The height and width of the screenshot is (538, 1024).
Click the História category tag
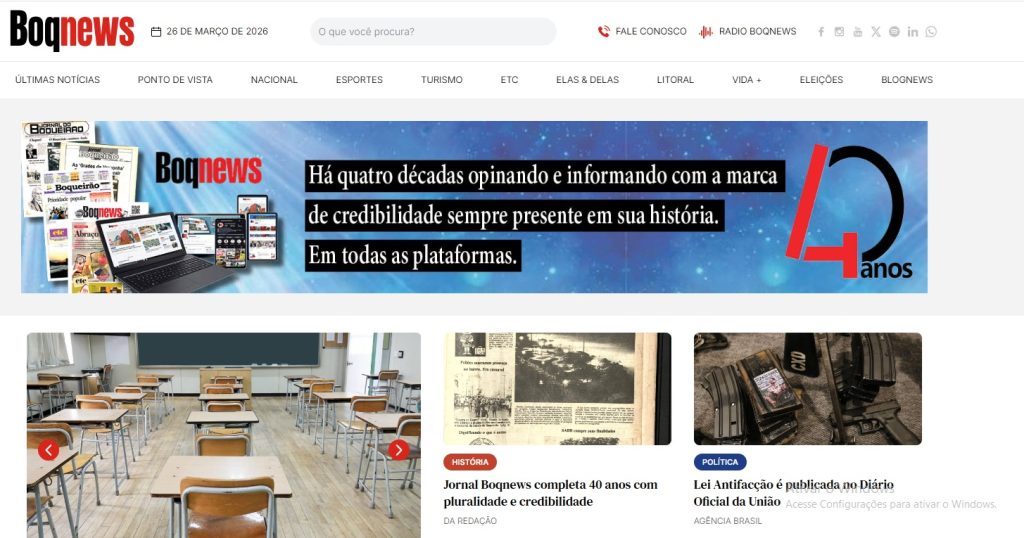coord(470,462)
